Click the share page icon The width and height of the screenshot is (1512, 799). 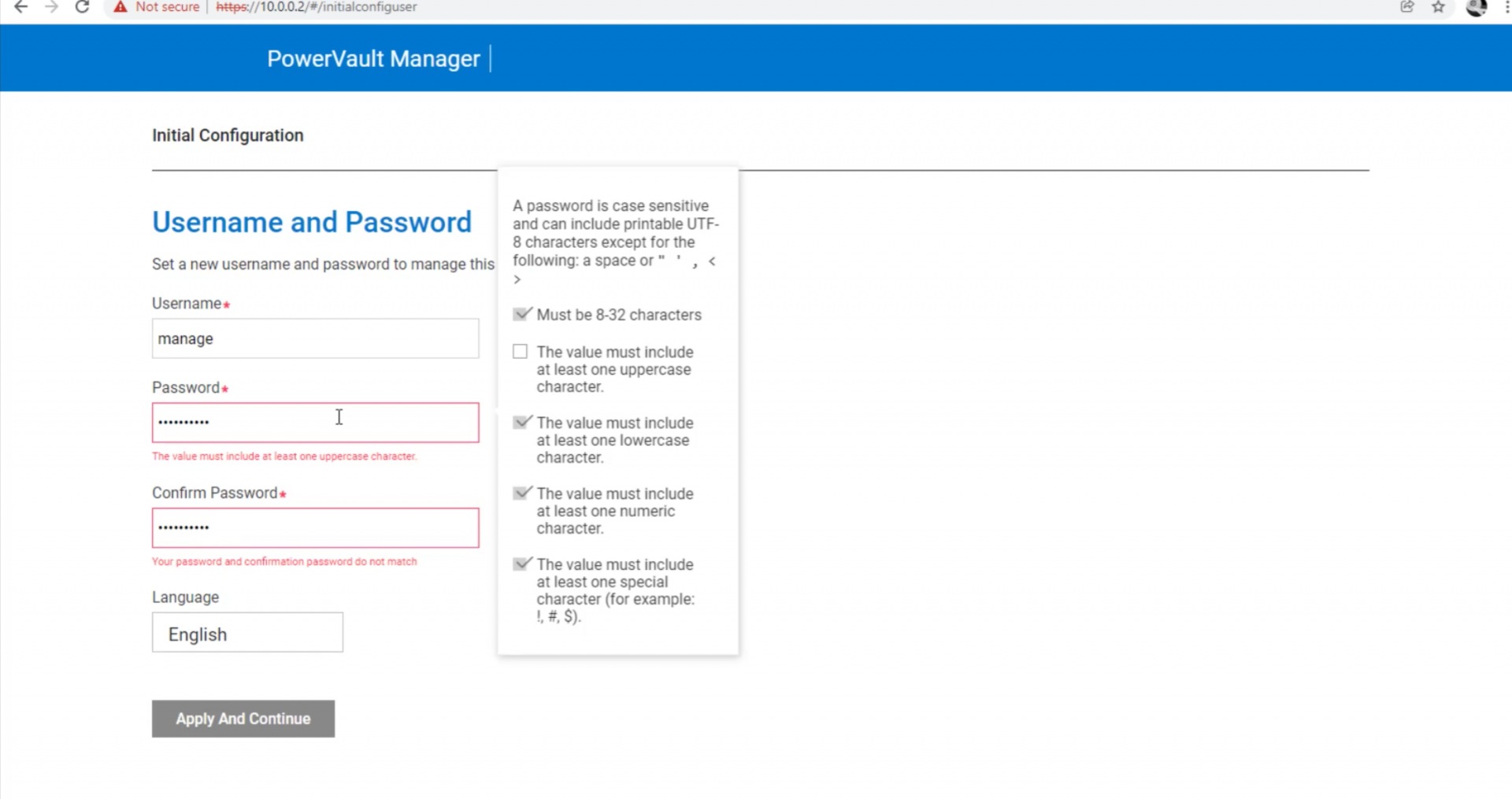pyautogui.click(x=1407, y=7)
